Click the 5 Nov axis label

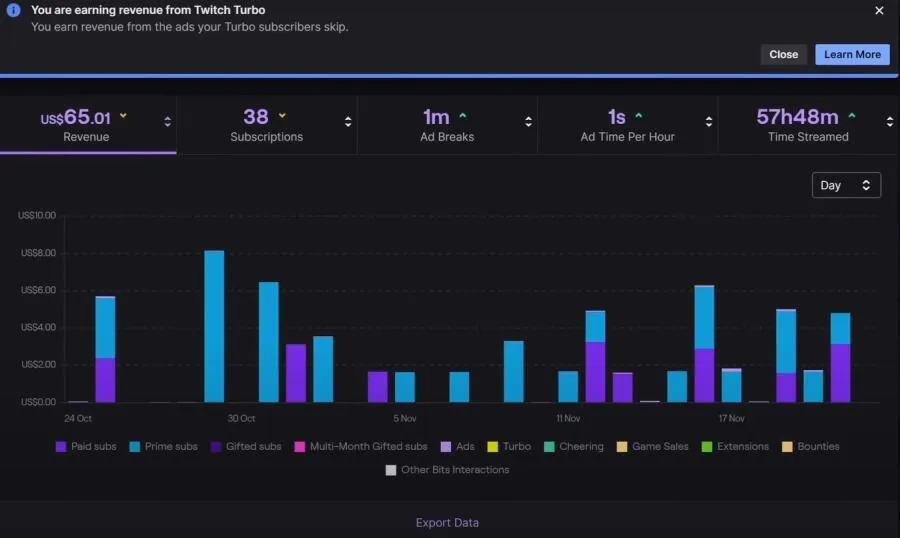click(405, 419)
